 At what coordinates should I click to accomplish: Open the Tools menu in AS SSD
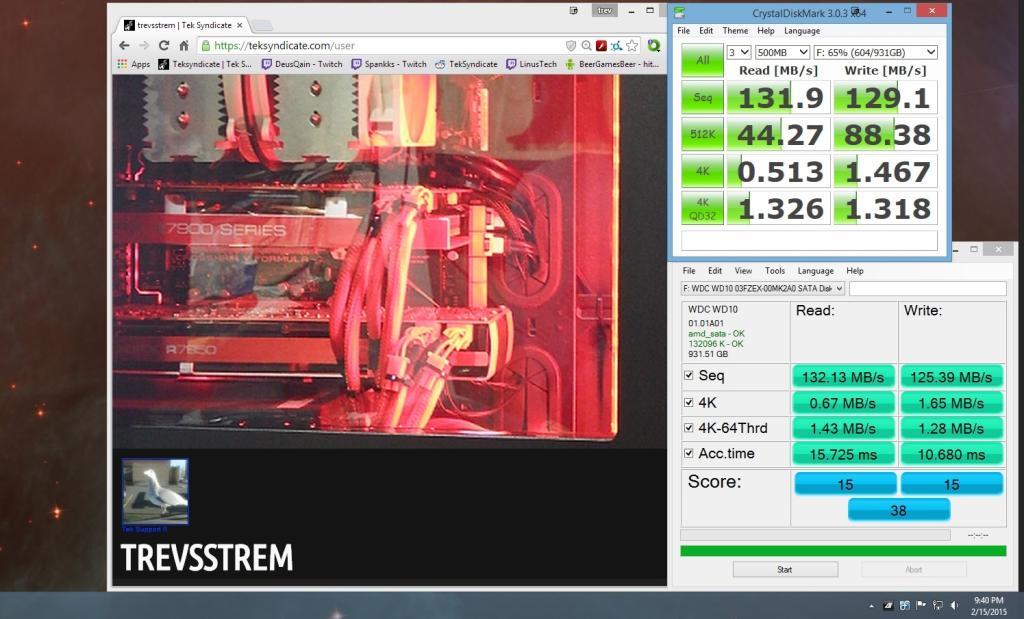775,271
